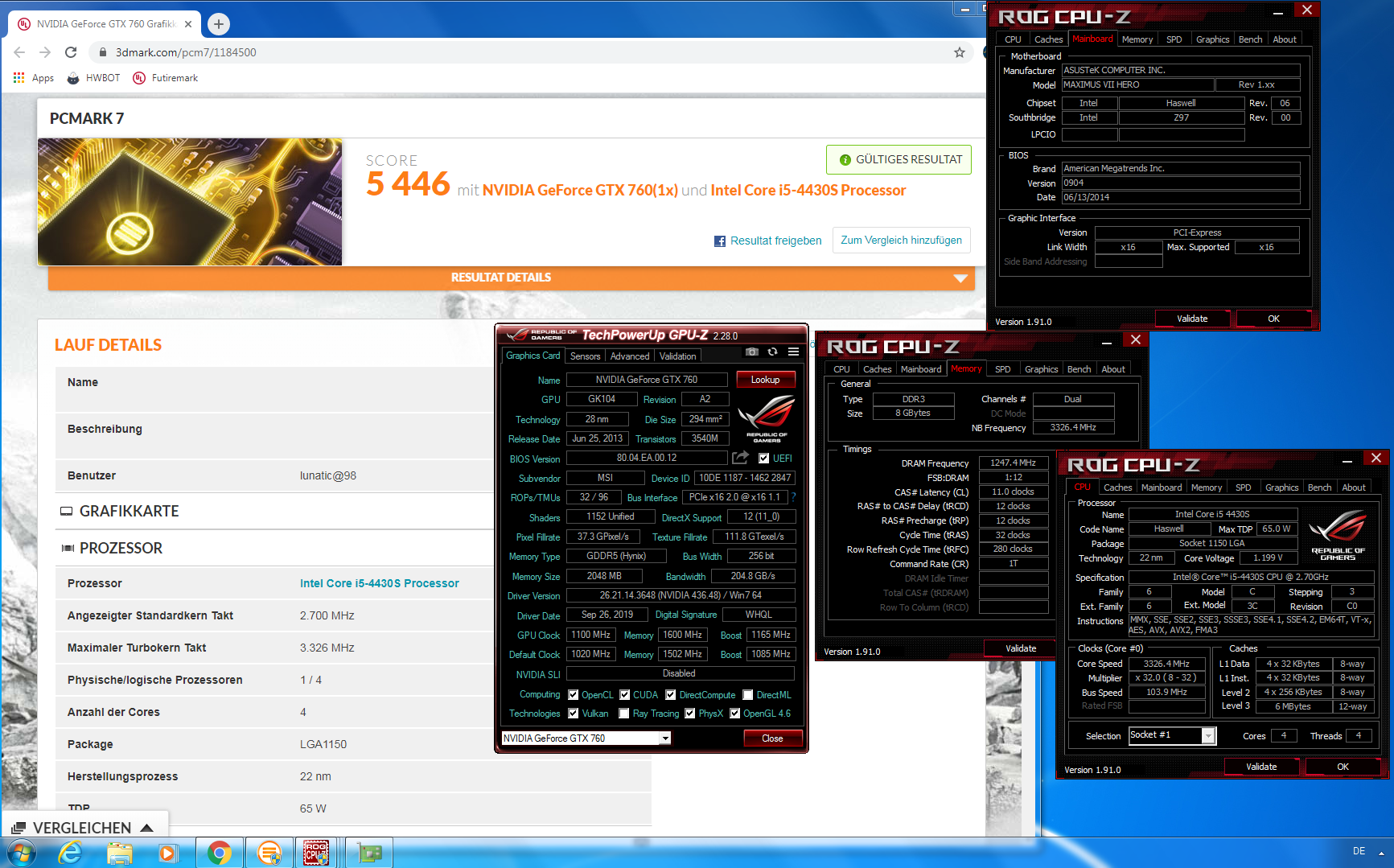Expand VERGLEICHEN panel

[84, 828]
